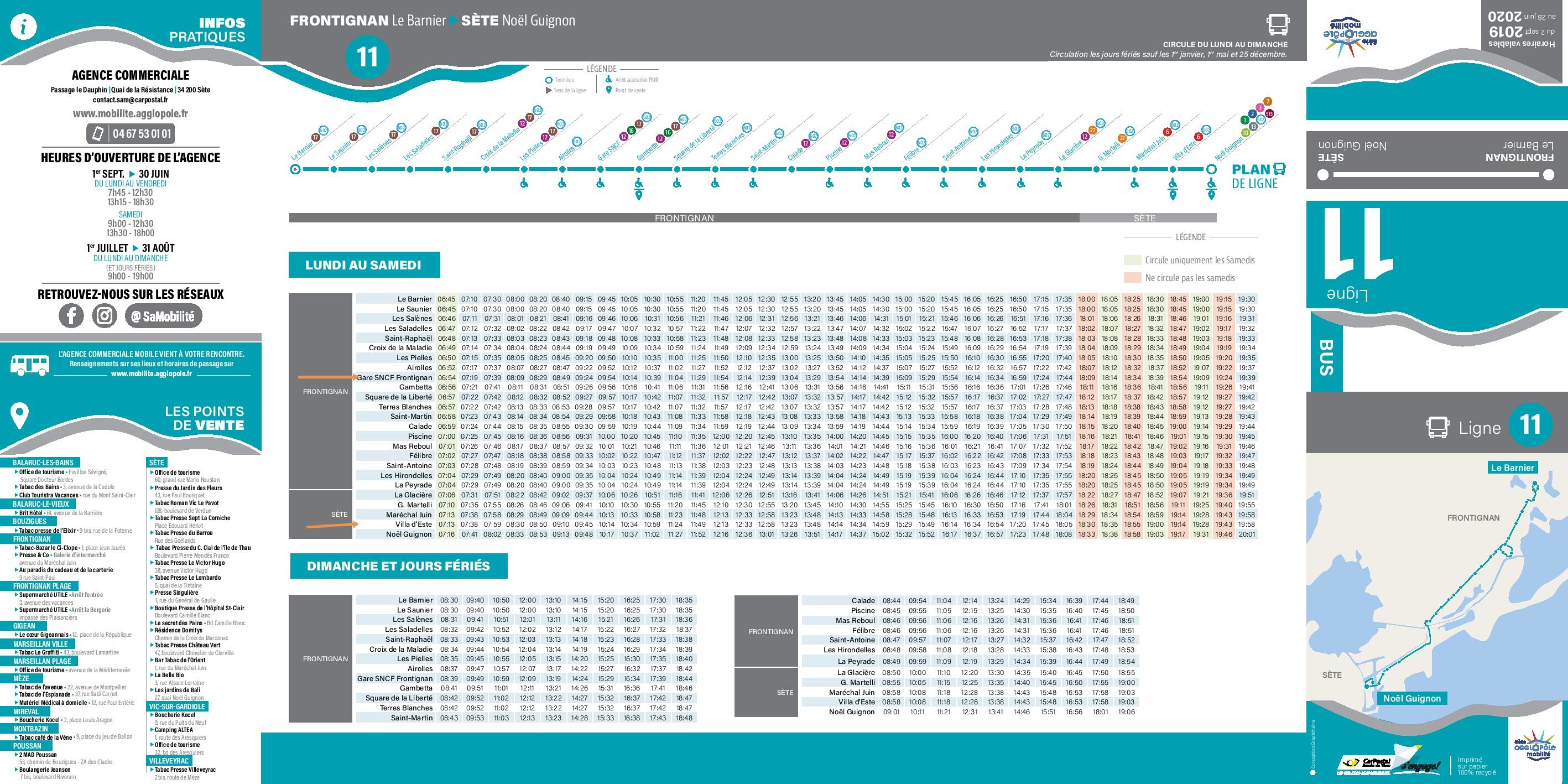1568x784 pixels.
Task: Click the Vic-sur-Gardiole sales point heading
Action: pyautogui.click(x=178, y=707)
